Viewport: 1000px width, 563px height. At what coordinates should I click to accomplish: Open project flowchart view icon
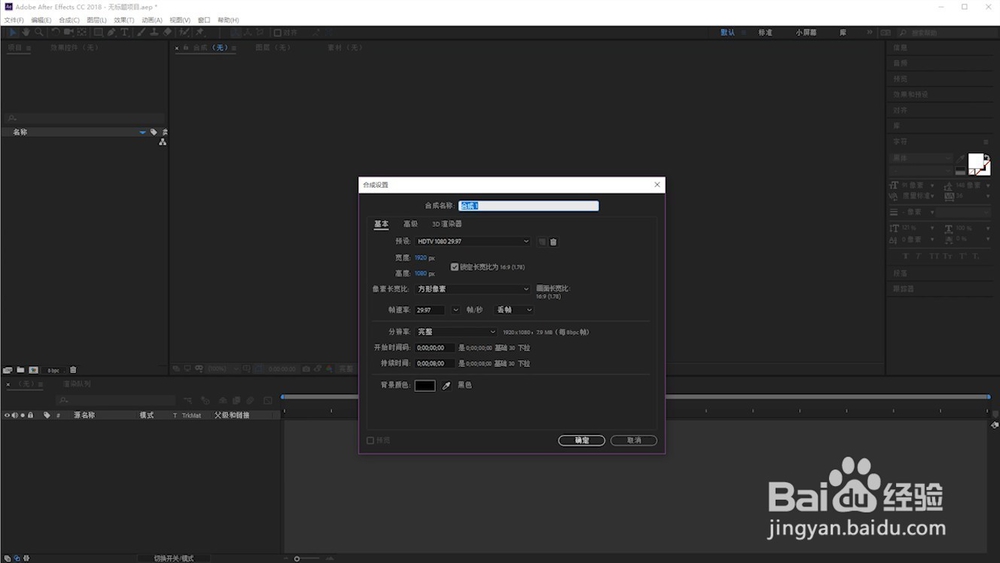tap(163, 142)
